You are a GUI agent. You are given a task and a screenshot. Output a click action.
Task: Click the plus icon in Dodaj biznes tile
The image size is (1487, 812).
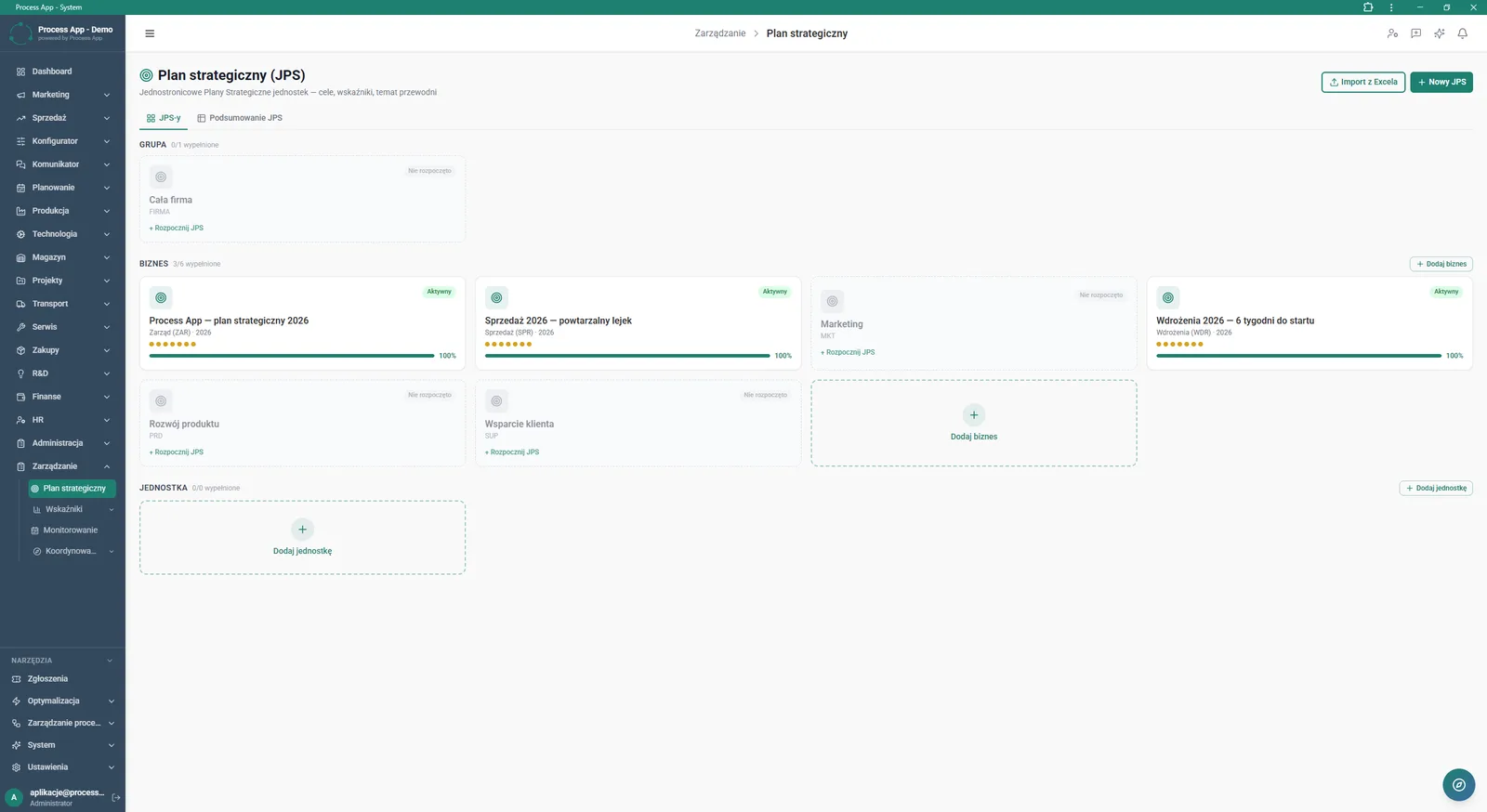click(x=974, y=414)
